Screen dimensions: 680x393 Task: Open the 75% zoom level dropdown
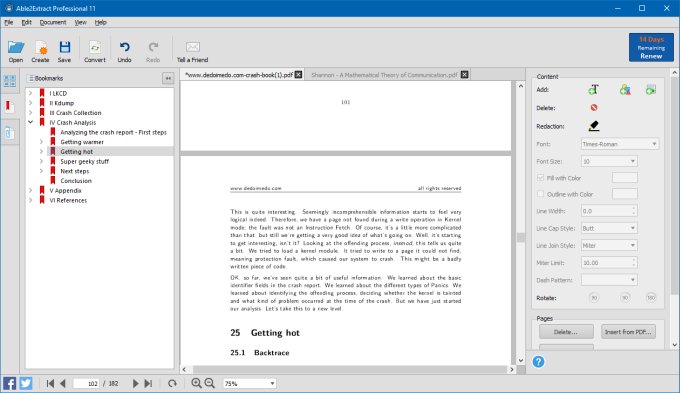pos(249,383)
